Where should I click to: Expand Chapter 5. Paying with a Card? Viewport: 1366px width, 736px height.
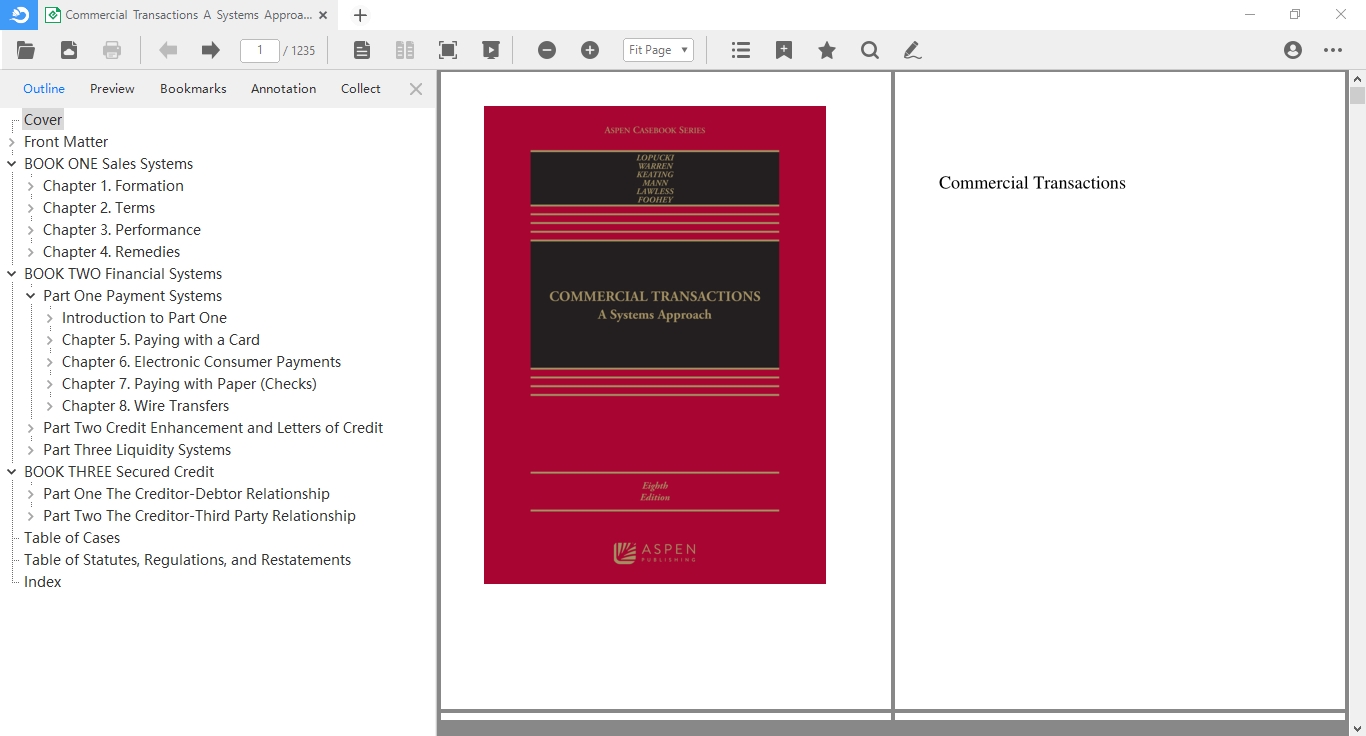point(50,340)
